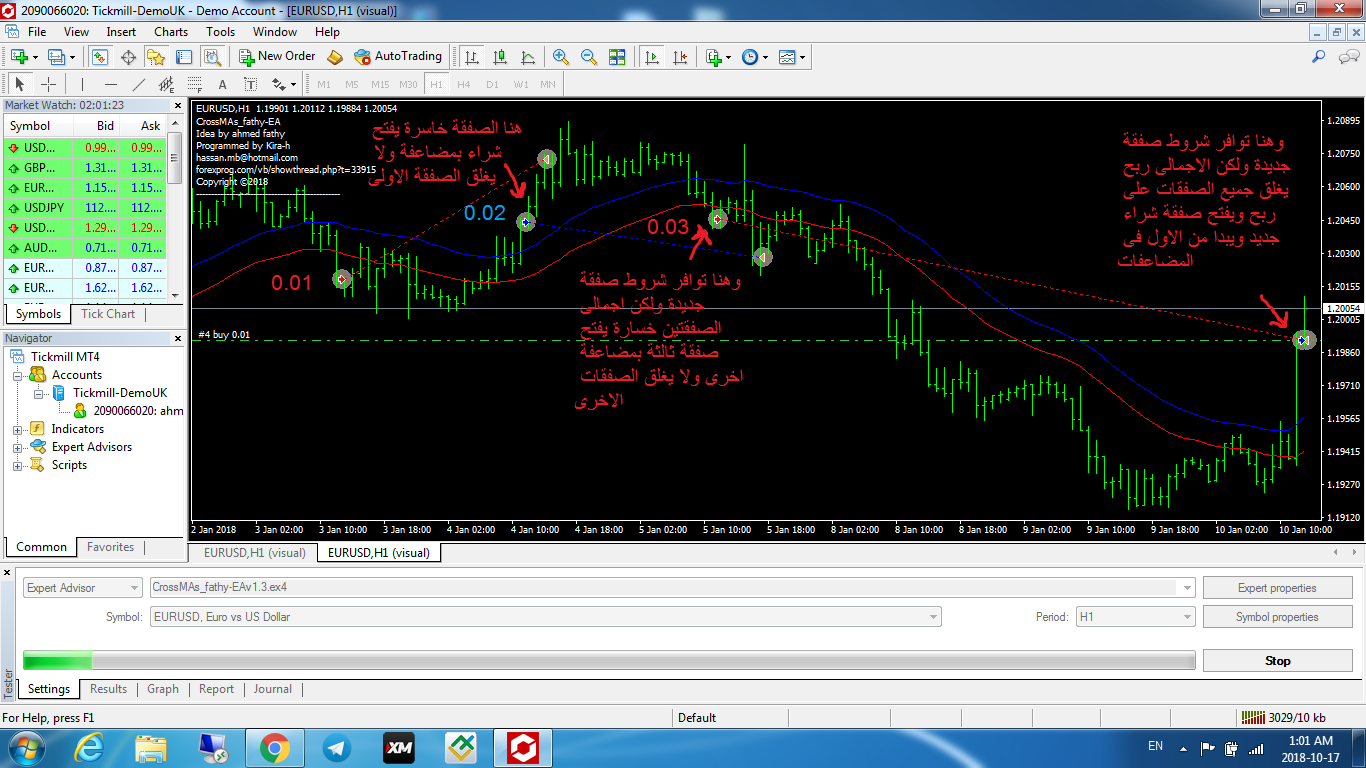
Task: Zoom in on the chart
Action: [x=561, y=57]
